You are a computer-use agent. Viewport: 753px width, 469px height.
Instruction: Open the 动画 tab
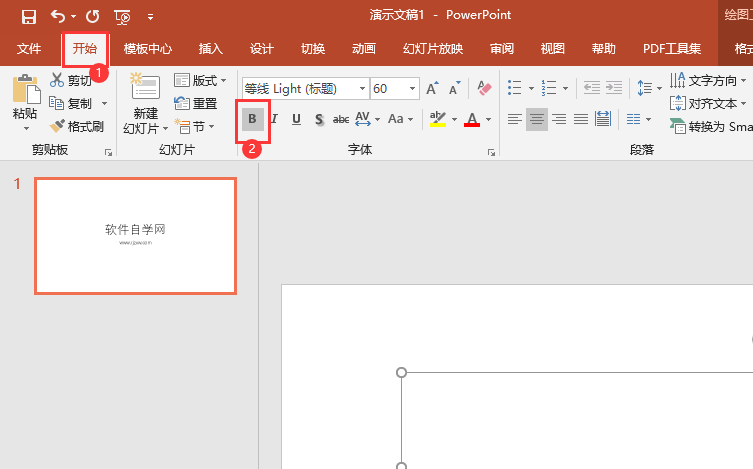pyautogui.click(x=364, y=48)
